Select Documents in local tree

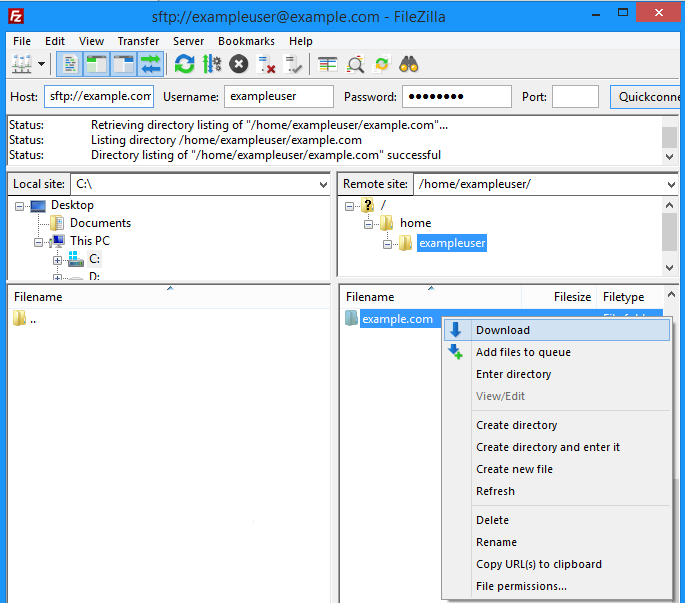click(x=100, y=223)
